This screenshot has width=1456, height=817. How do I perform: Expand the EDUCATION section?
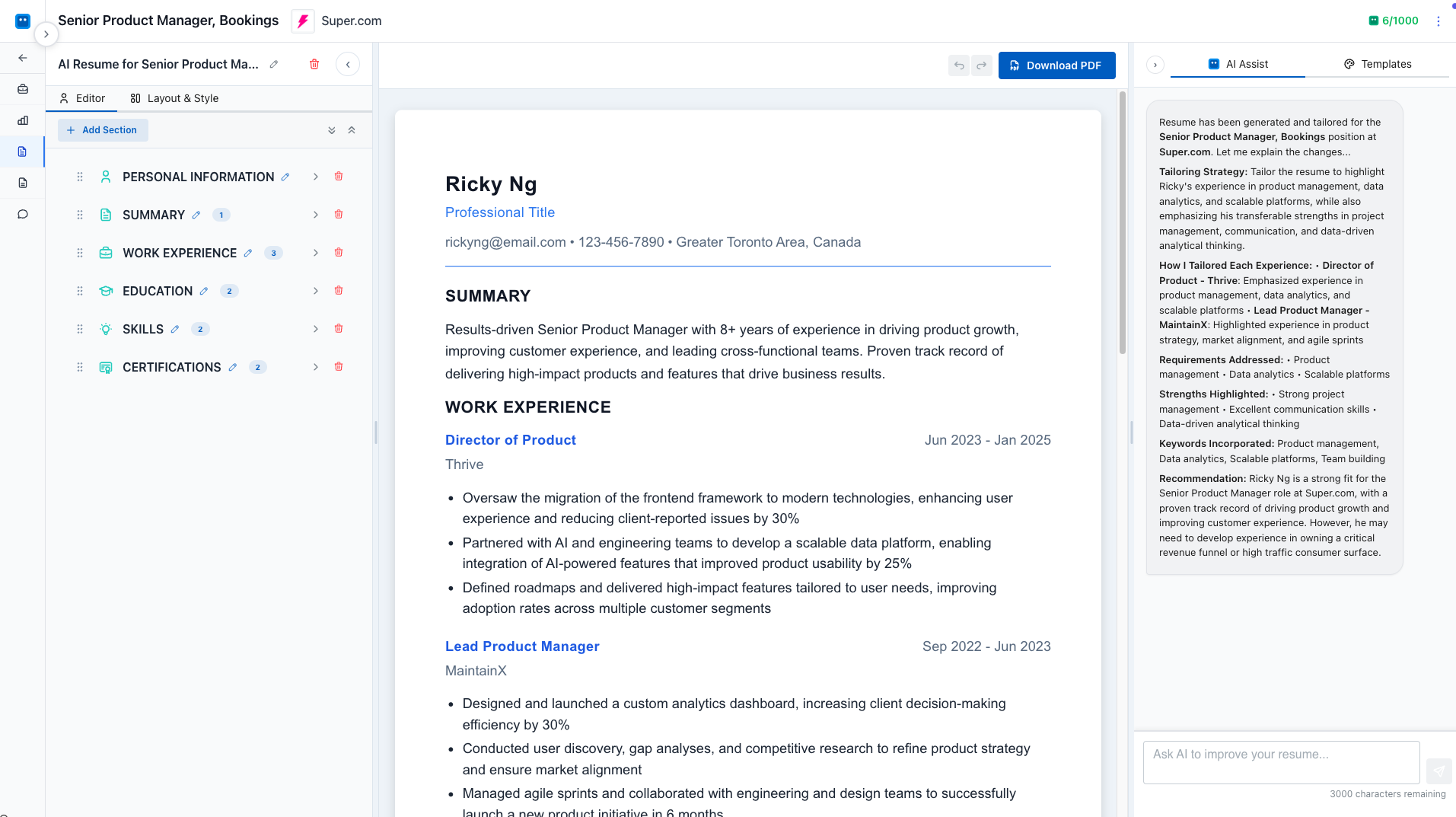(315, 291)
